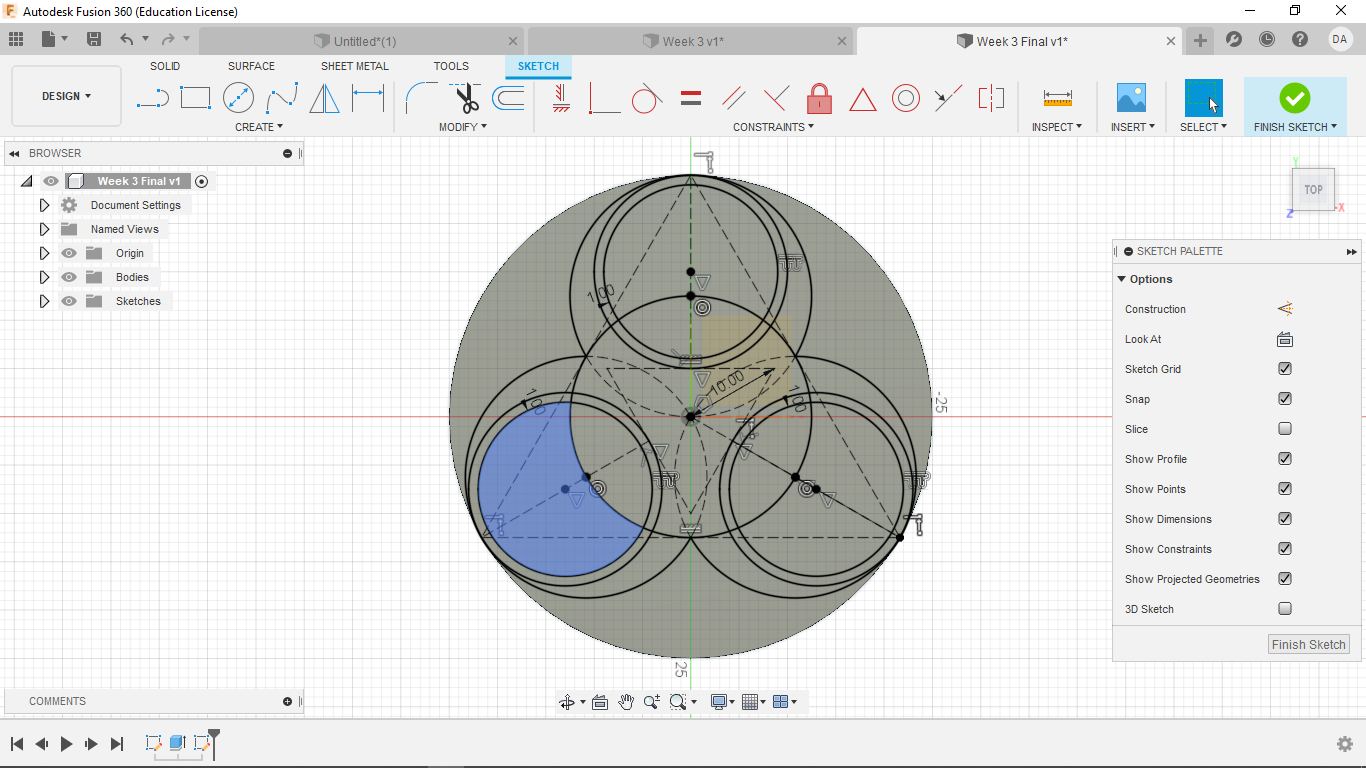Apply the Parallel constraint
The image size is (1366, 768).
point(734,98)
